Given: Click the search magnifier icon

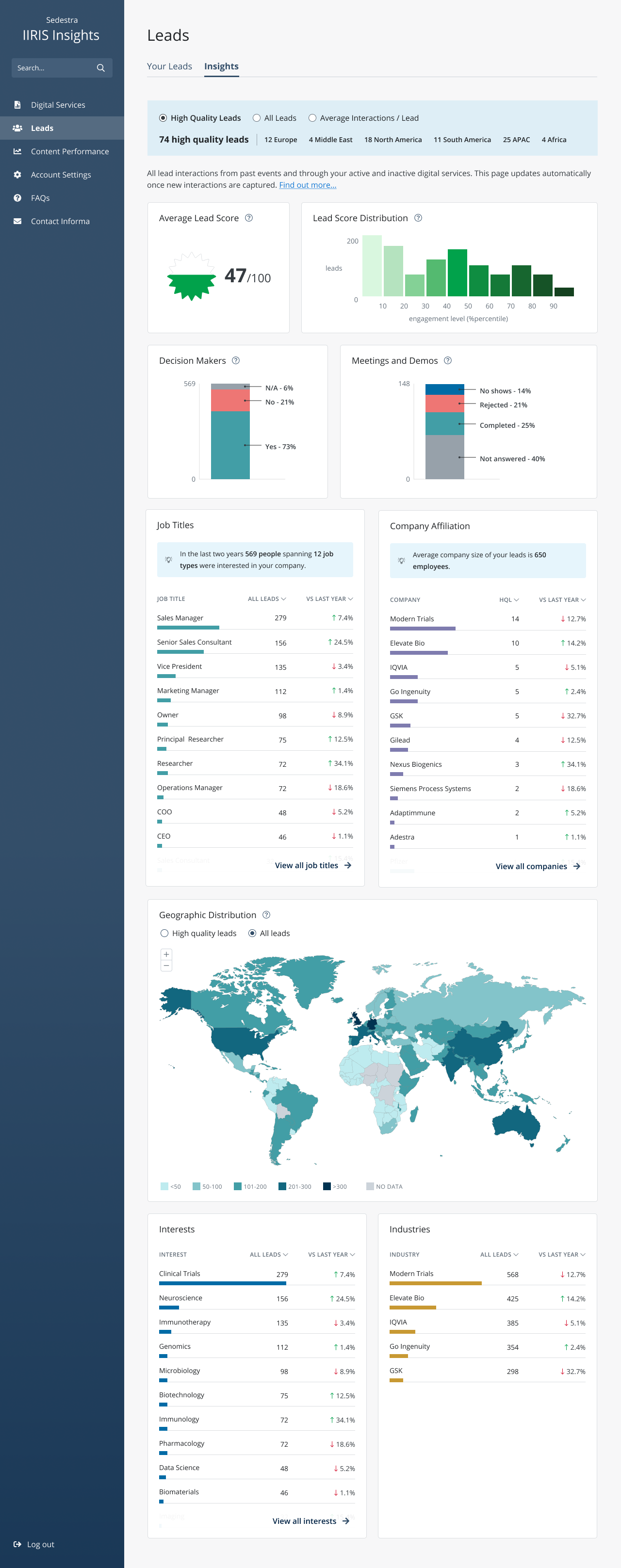Looking at the screenshot, I should point(101,68).
